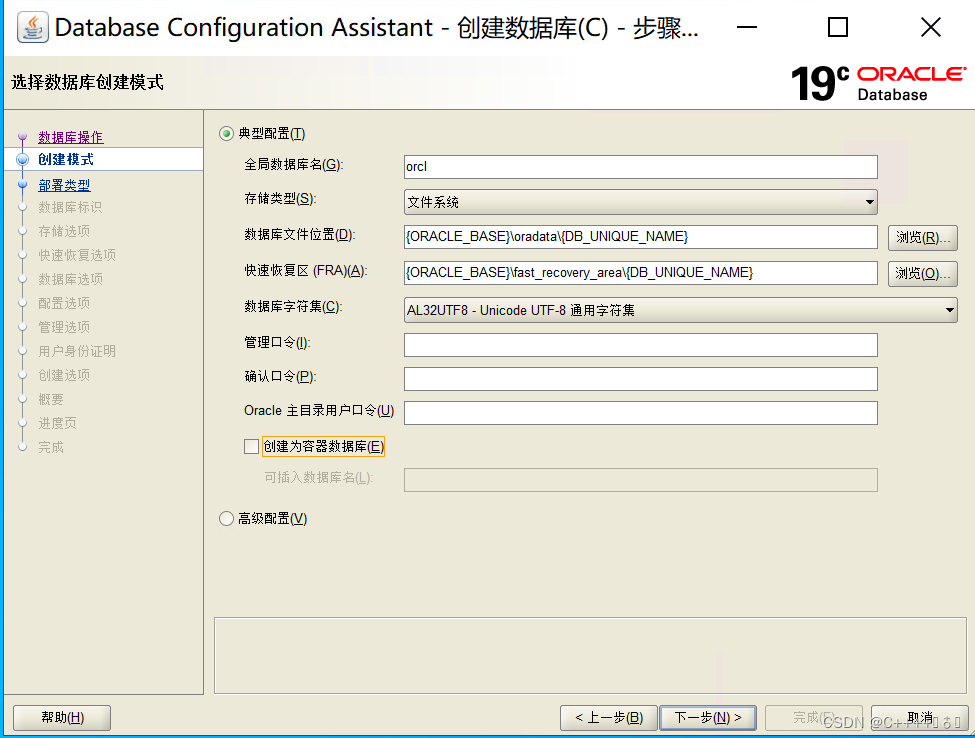Click the 选择数据库创建模式 heading

pos(88,82)
